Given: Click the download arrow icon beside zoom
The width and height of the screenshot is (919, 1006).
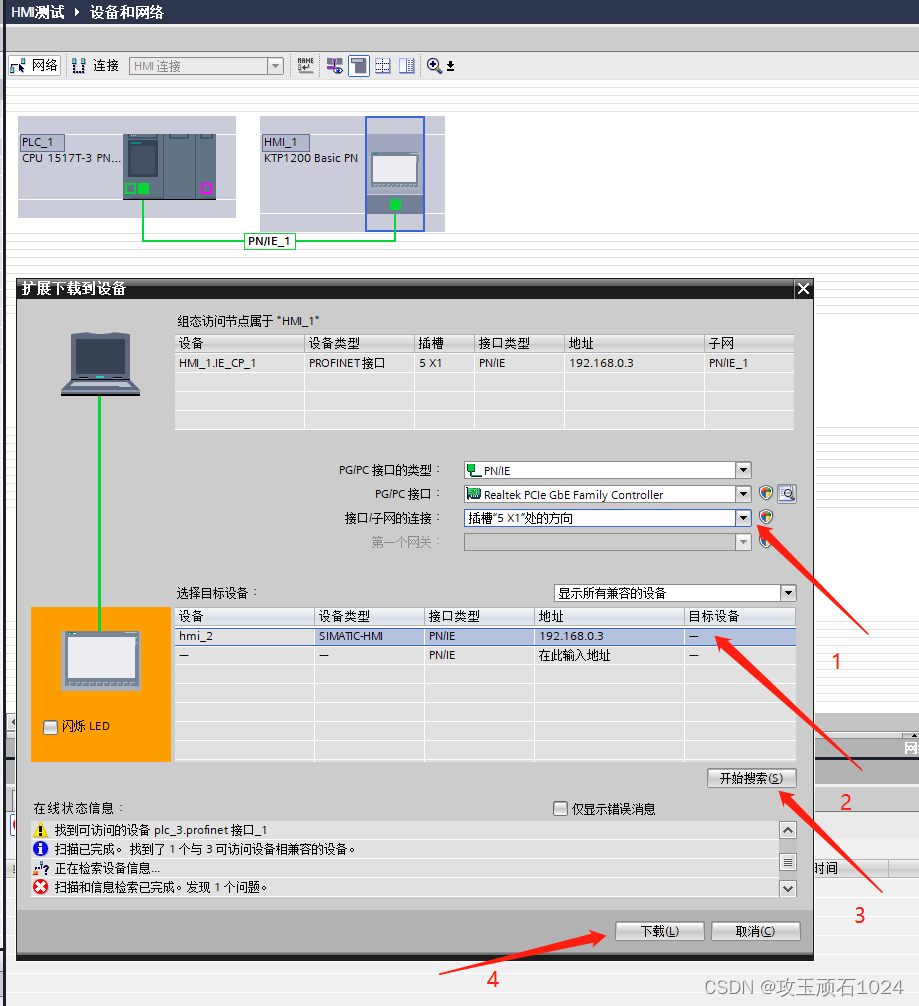Looking at the screenshot, I should (451, 66).
